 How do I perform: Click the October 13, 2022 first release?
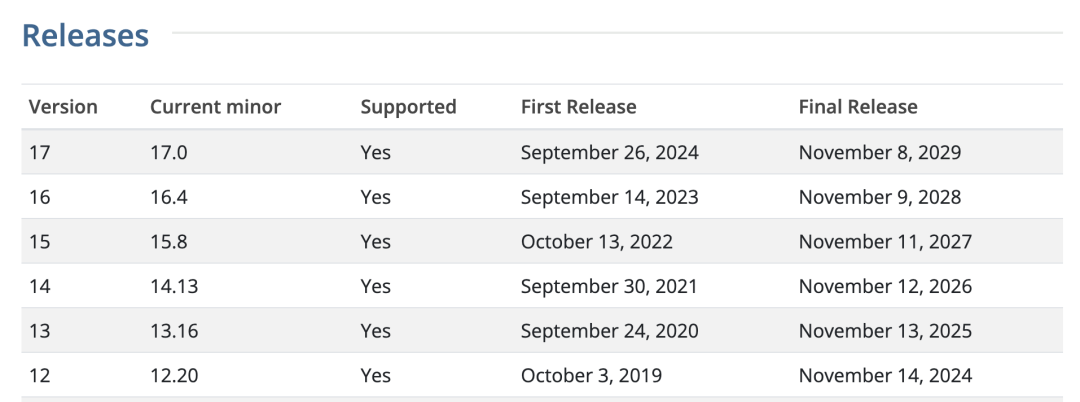[596, 242]
